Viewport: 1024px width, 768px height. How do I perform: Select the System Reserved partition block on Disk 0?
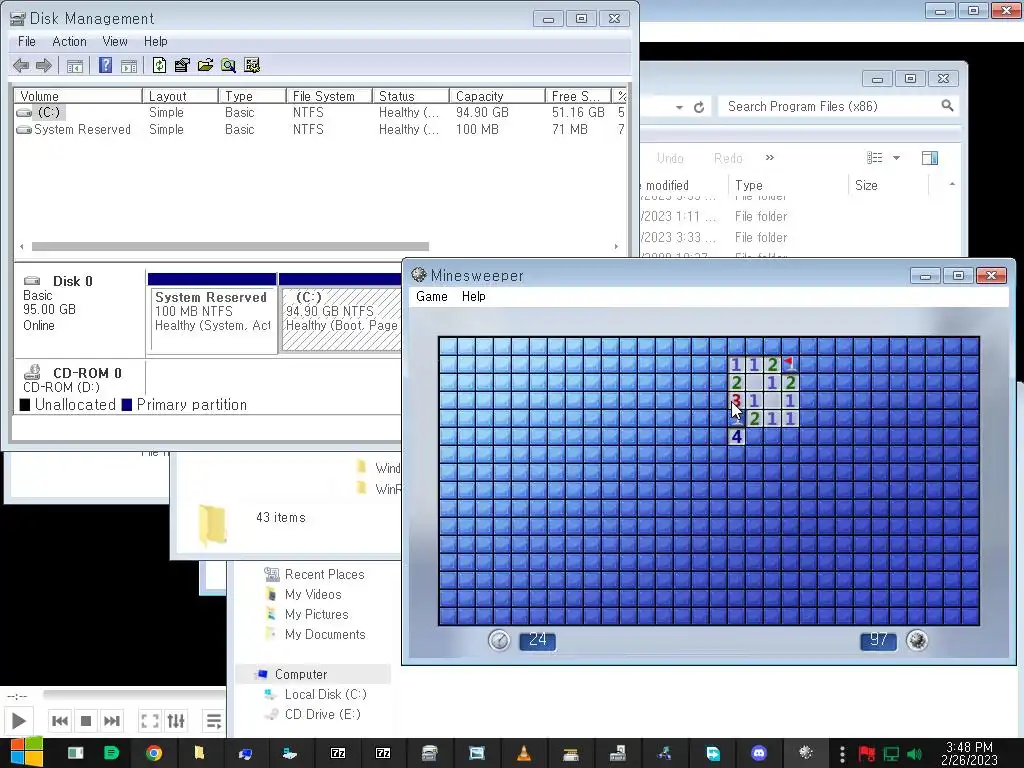point(212,313)
